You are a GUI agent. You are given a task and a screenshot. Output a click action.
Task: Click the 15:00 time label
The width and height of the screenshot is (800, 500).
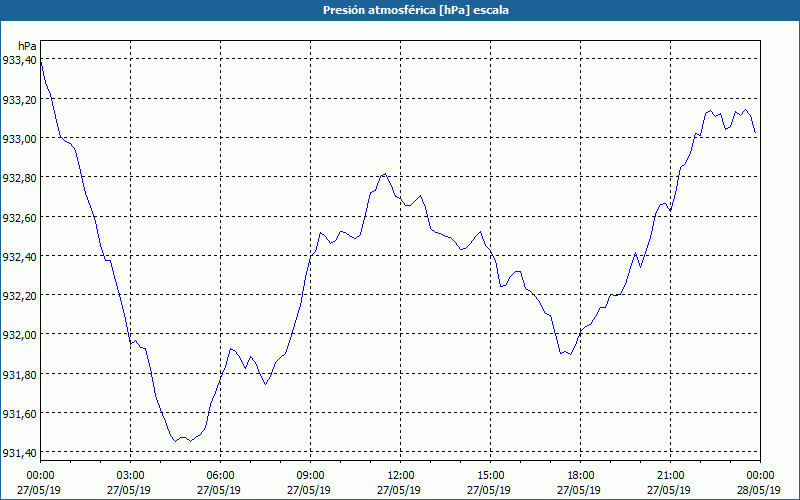coord(490,476)
